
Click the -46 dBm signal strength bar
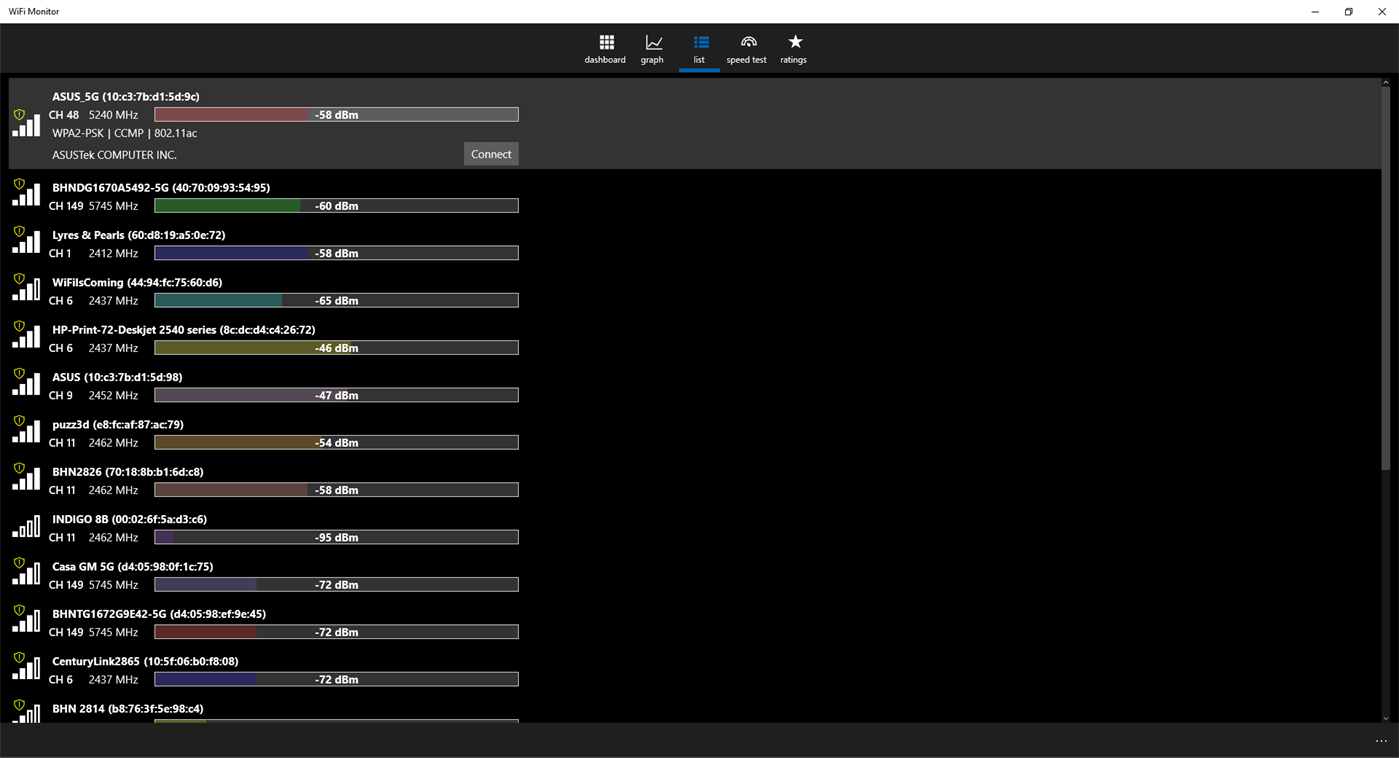click(335, 348)
